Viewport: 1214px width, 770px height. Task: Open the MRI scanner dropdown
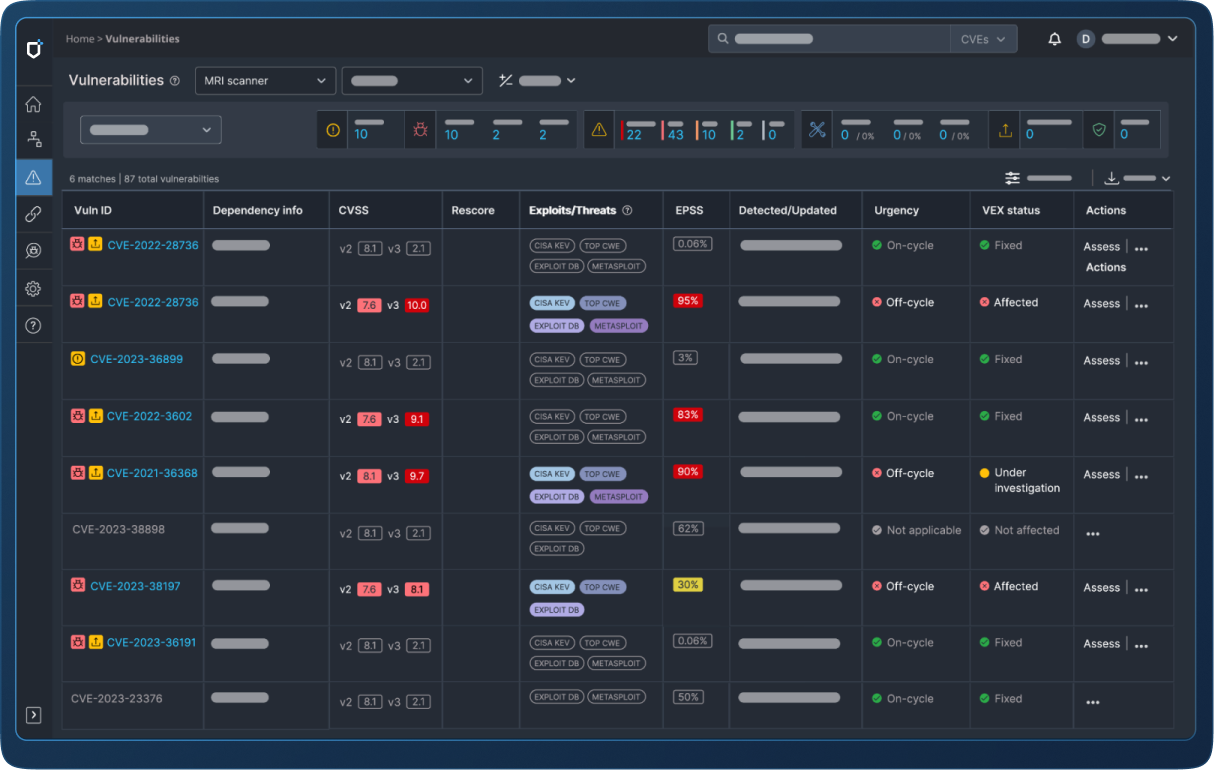(265, 81)
